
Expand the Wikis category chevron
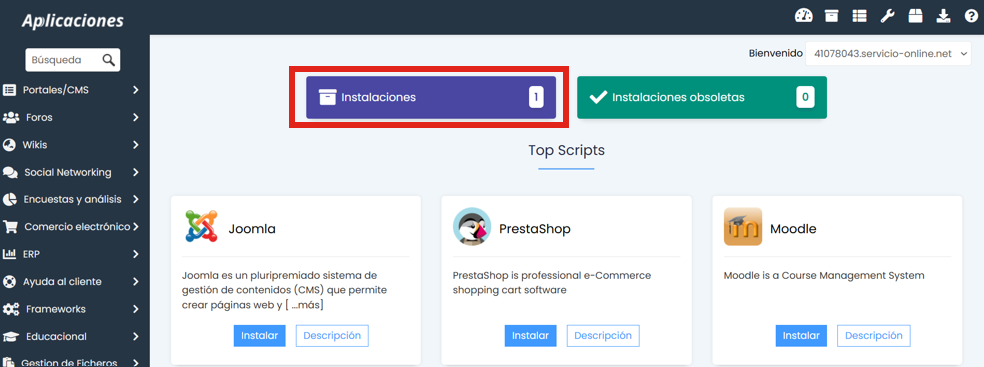(x=136, y=145)
